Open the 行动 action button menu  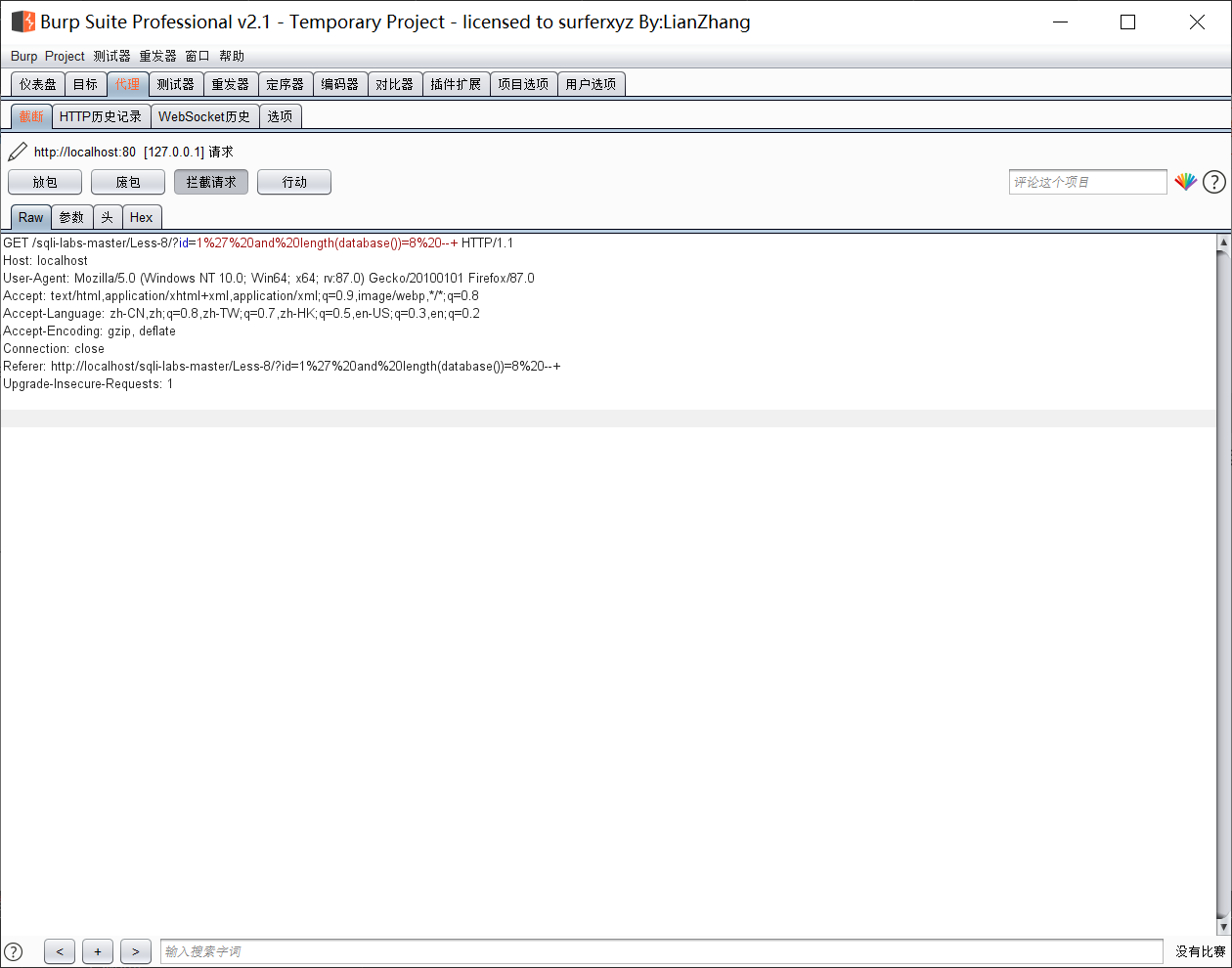click(x=294, y=182)
